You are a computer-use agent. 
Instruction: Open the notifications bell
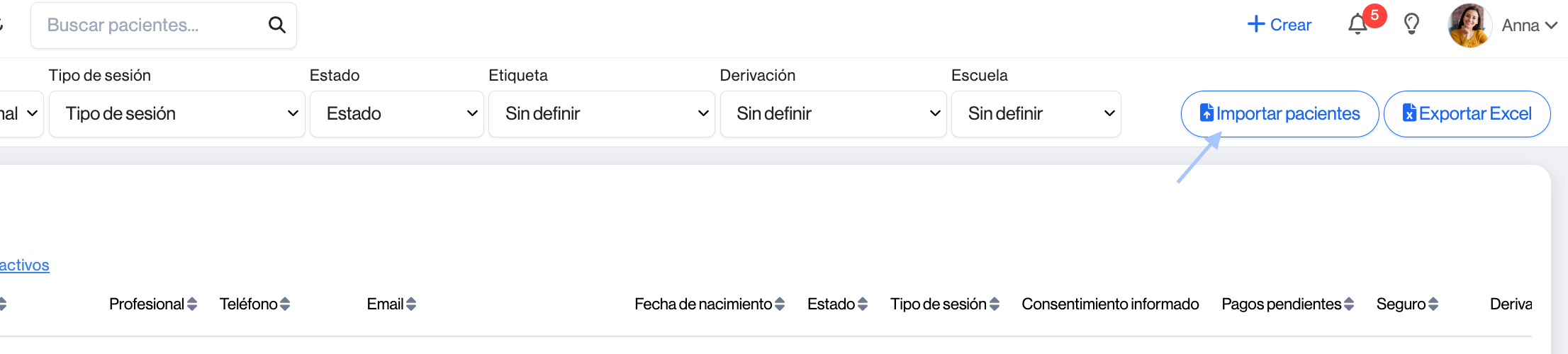click(x=1357, y=25)
